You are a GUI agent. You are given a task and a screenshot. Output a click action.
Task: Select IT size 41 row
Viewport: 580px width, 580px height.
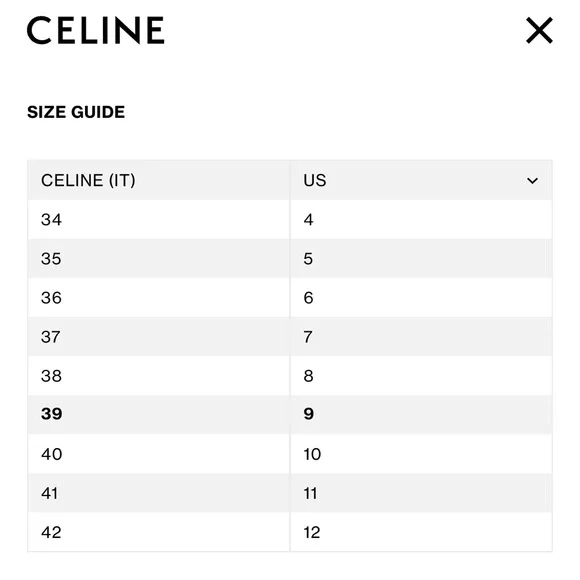pyautogui.click(x=290, y=493)
